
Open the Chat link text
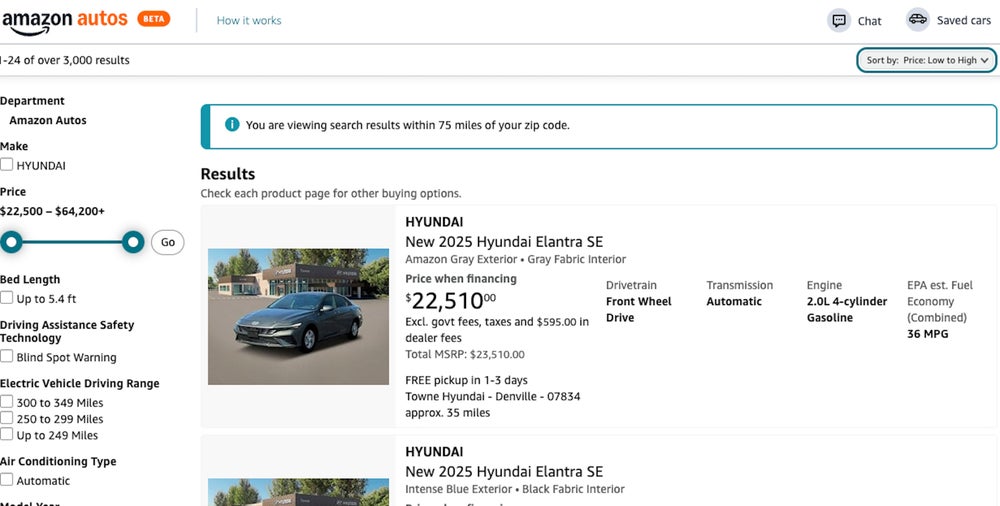869,21
